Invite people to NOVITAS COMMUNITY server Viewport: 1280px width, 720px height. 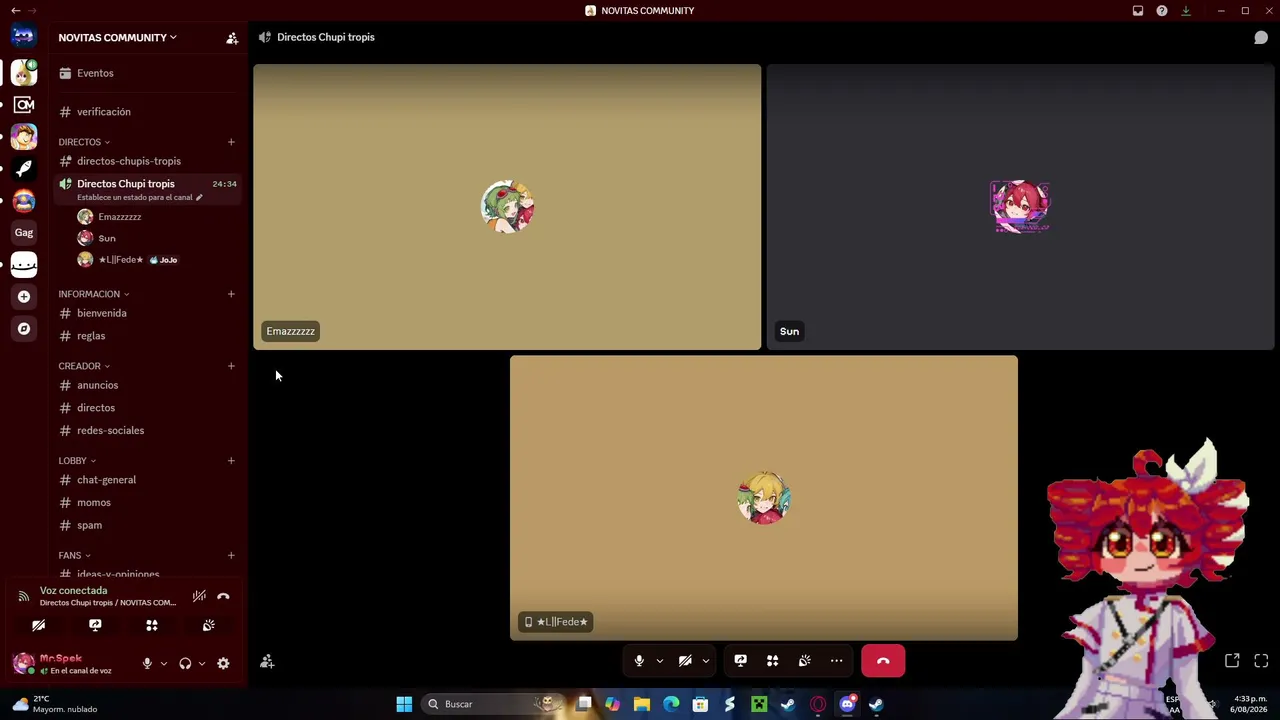[x=232, y=38]
